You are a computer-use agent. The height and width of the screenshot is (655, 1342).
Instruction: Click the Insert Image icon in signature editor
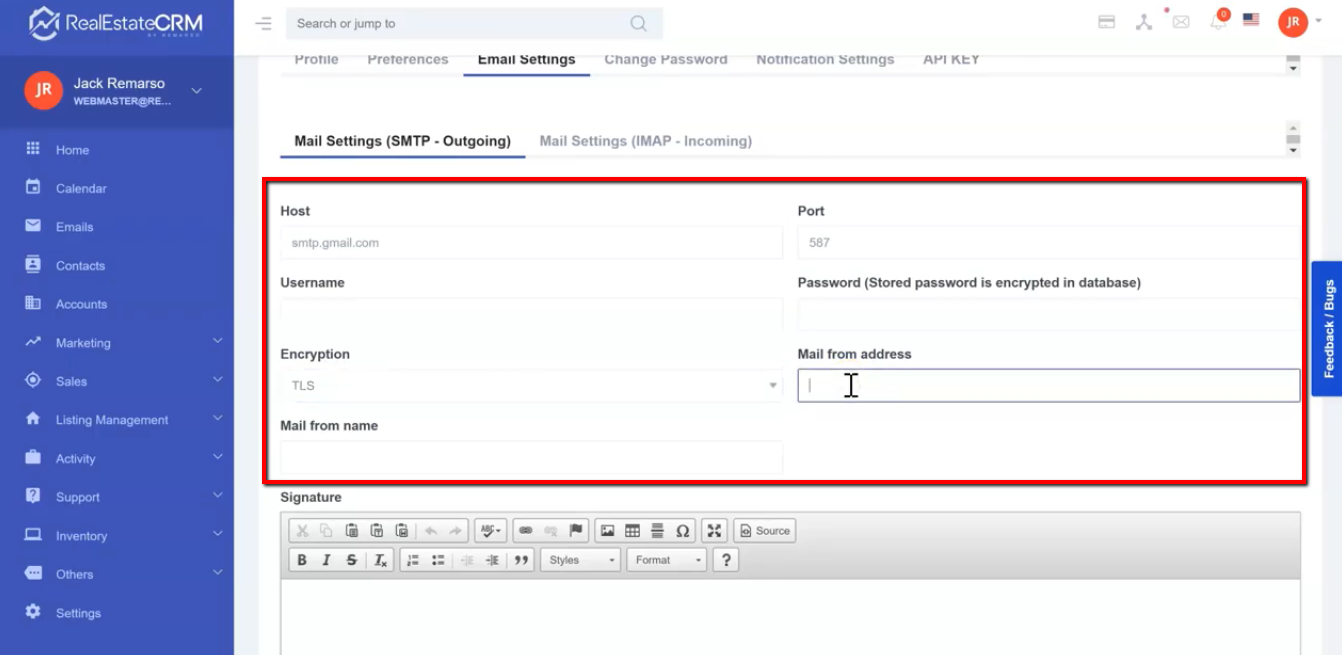[607, 531]
